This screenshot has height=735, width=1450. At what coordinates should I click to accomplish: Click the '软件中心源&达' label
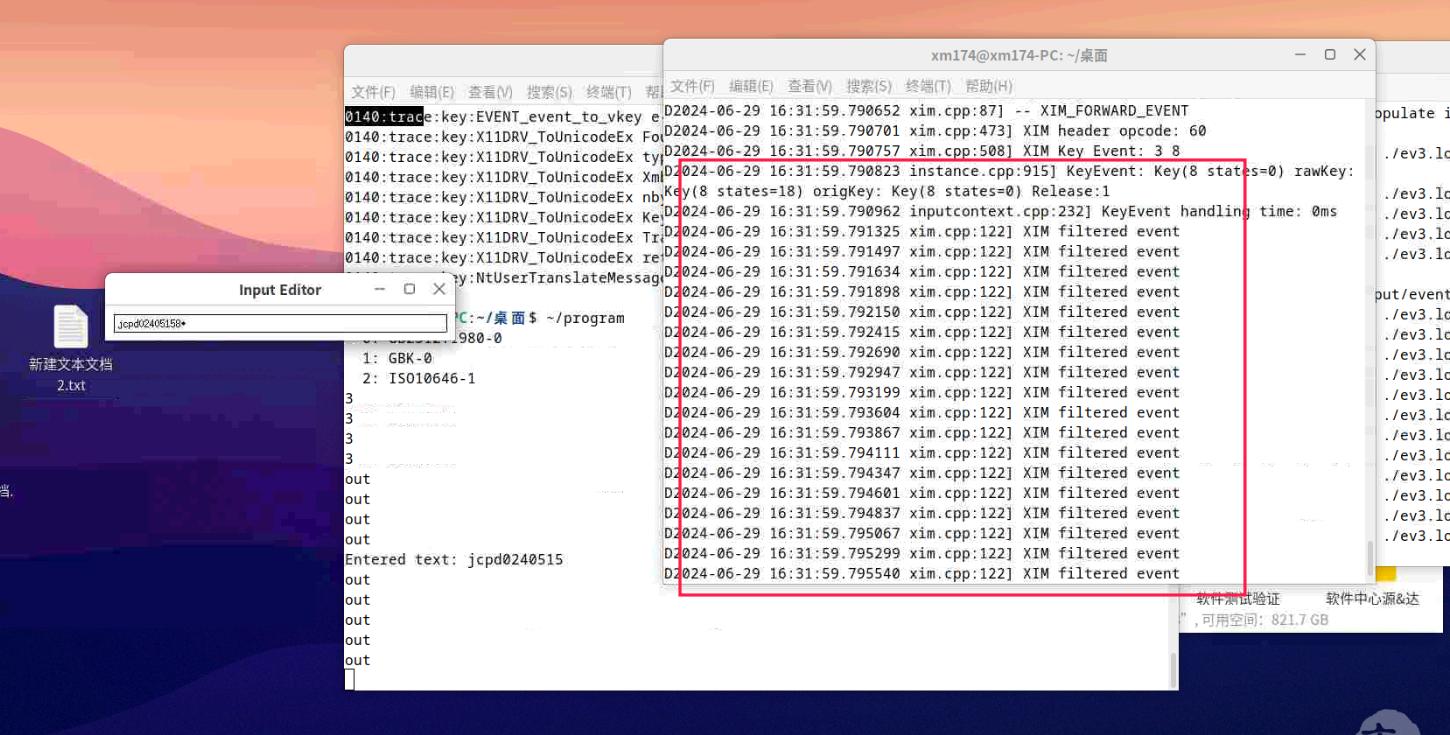[x=1373, y=598]
